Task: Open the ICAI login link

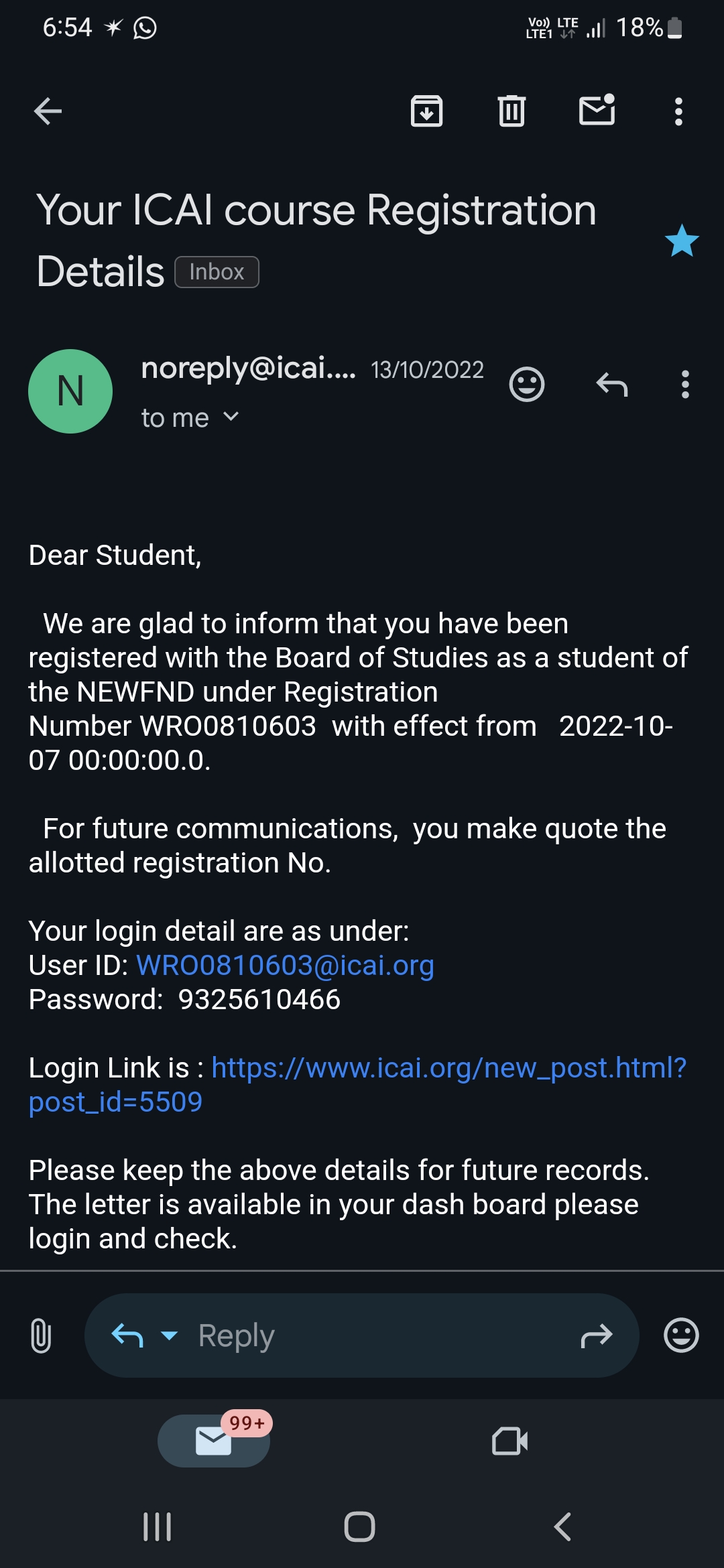Action: (x=448, y=1068)
